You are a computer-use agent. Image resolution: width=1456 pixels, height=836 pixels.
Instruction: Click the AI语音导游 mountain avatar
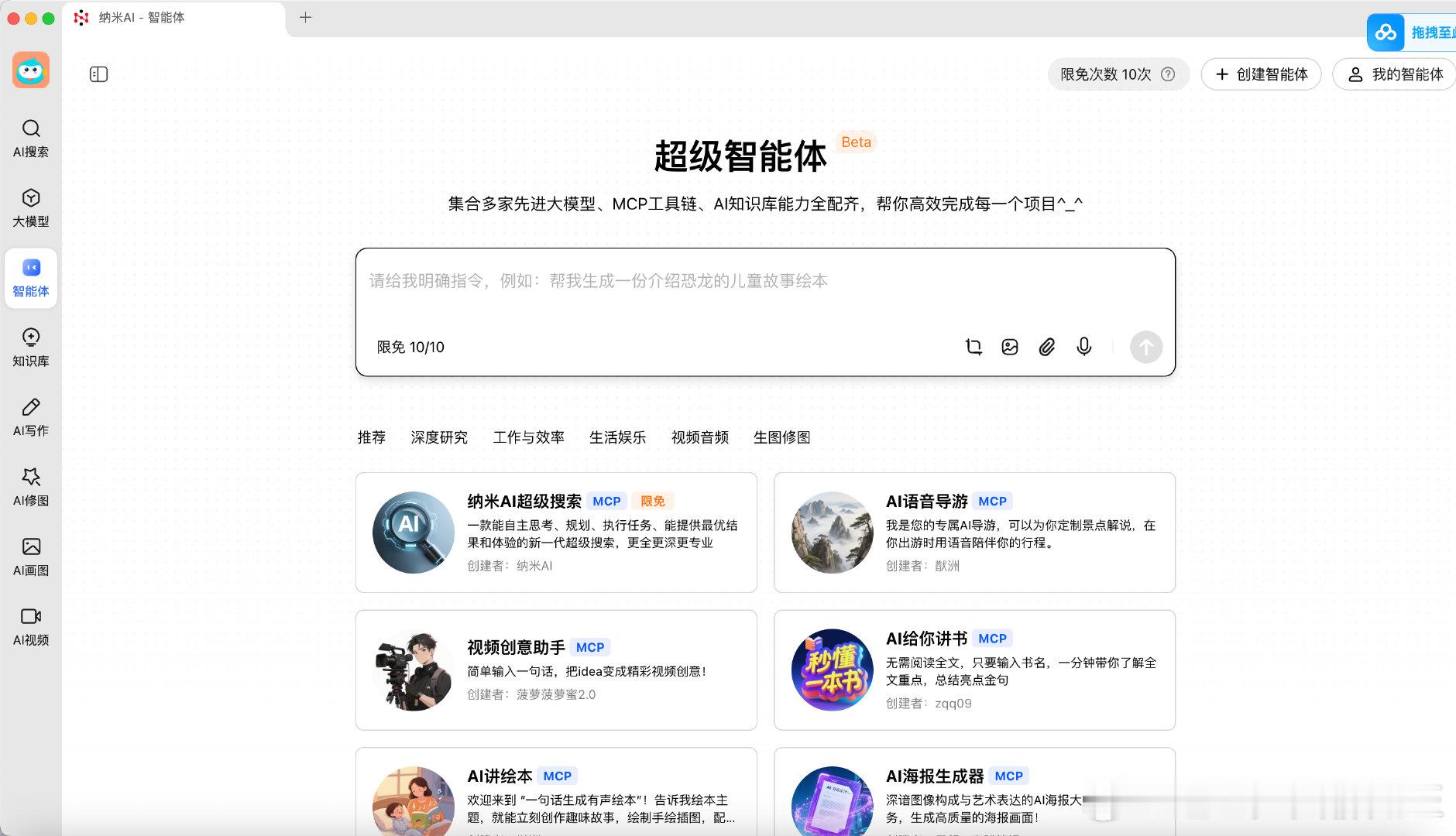833,533
